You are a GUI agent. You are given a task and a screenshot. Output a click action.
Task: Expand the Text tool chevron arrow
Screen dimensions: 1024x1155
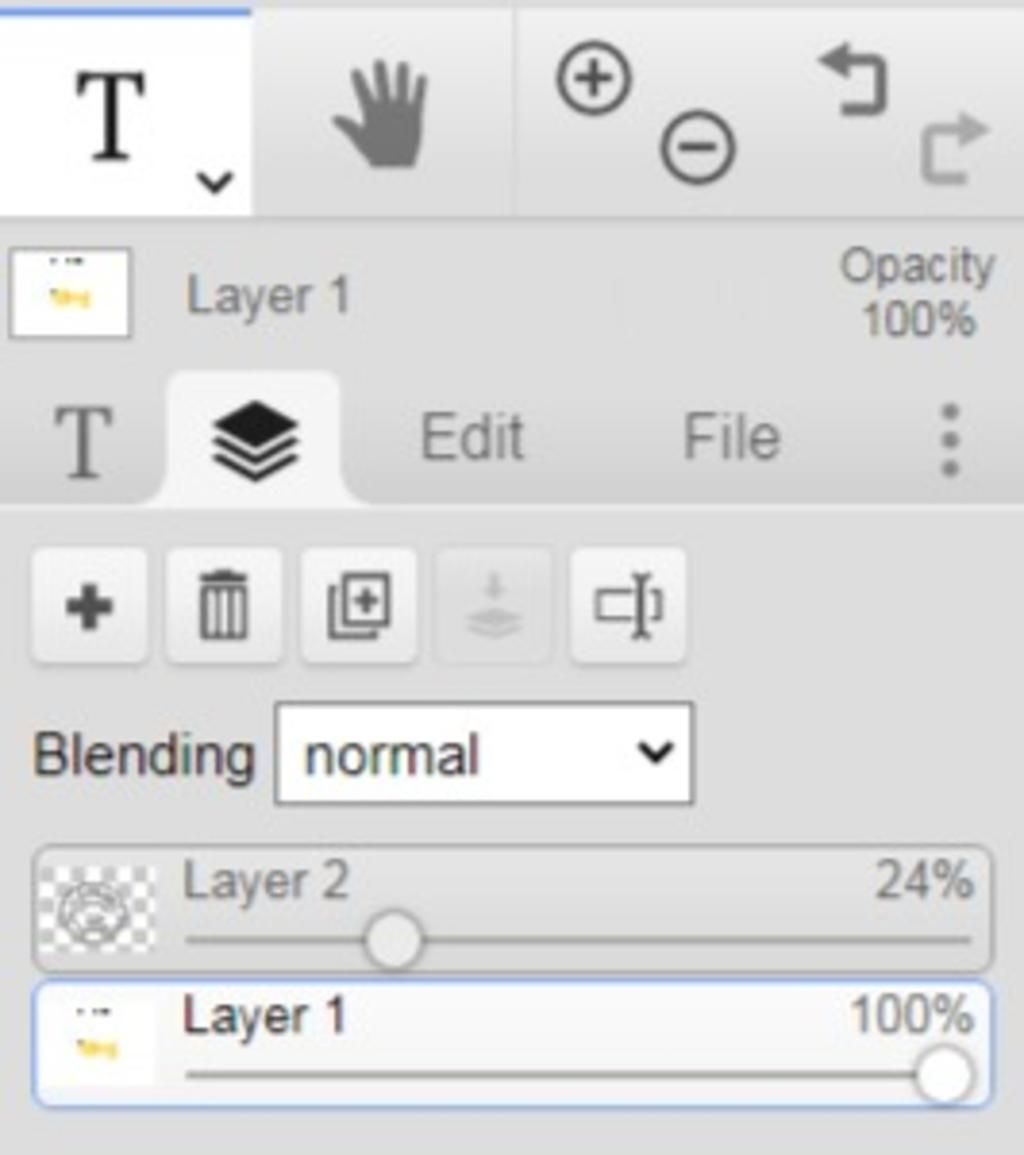215,181
